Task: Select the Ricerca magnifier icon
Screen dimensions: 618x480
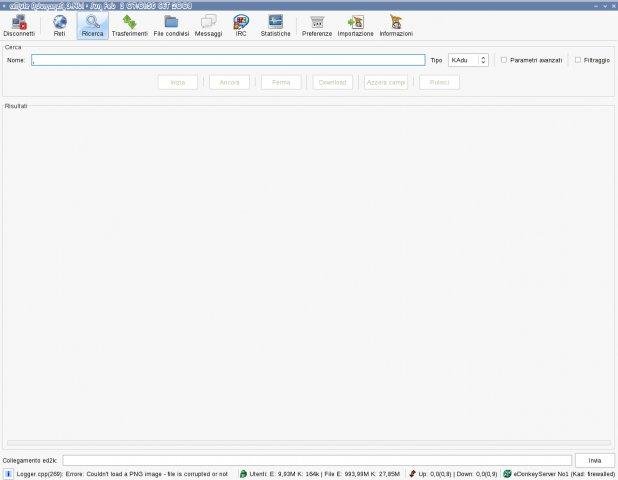Action: (93, 22)
